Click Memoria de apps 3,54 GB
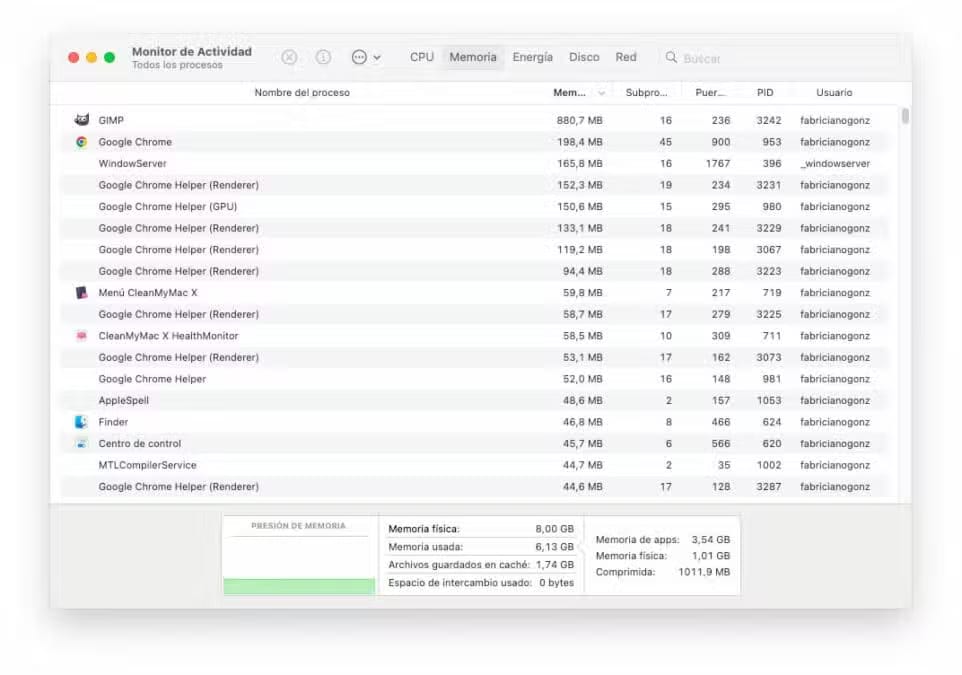 click(663, 539)
